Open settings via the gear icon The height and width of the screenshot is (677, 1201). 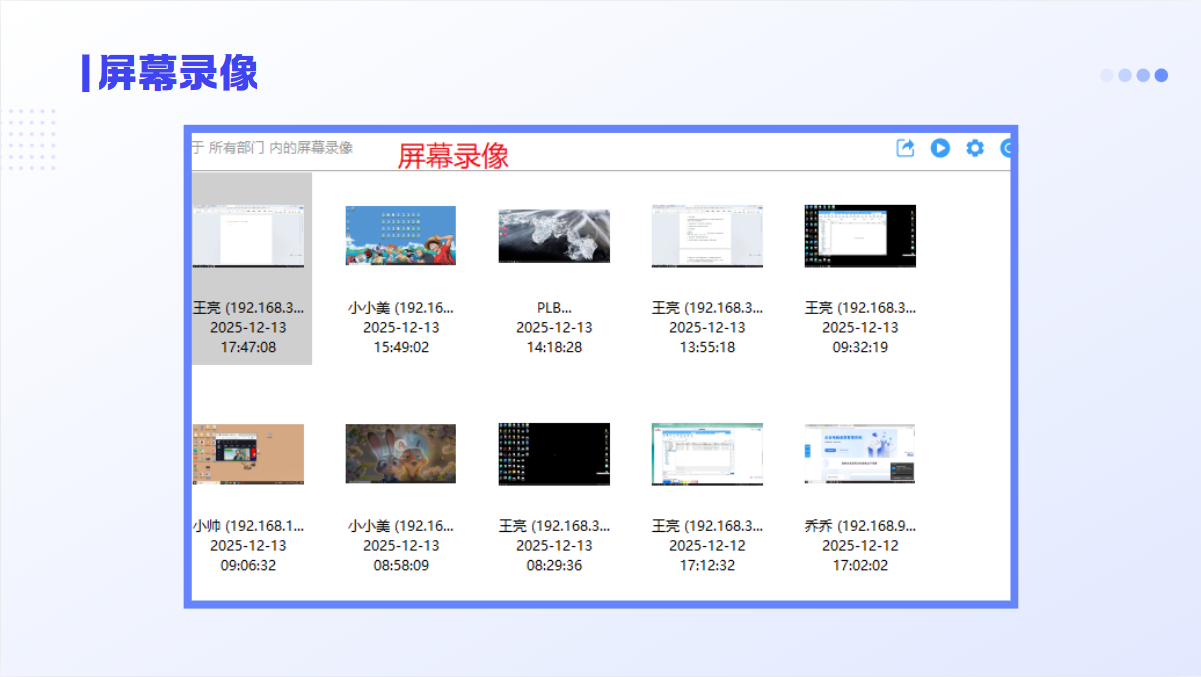click(x=974, y=148)
